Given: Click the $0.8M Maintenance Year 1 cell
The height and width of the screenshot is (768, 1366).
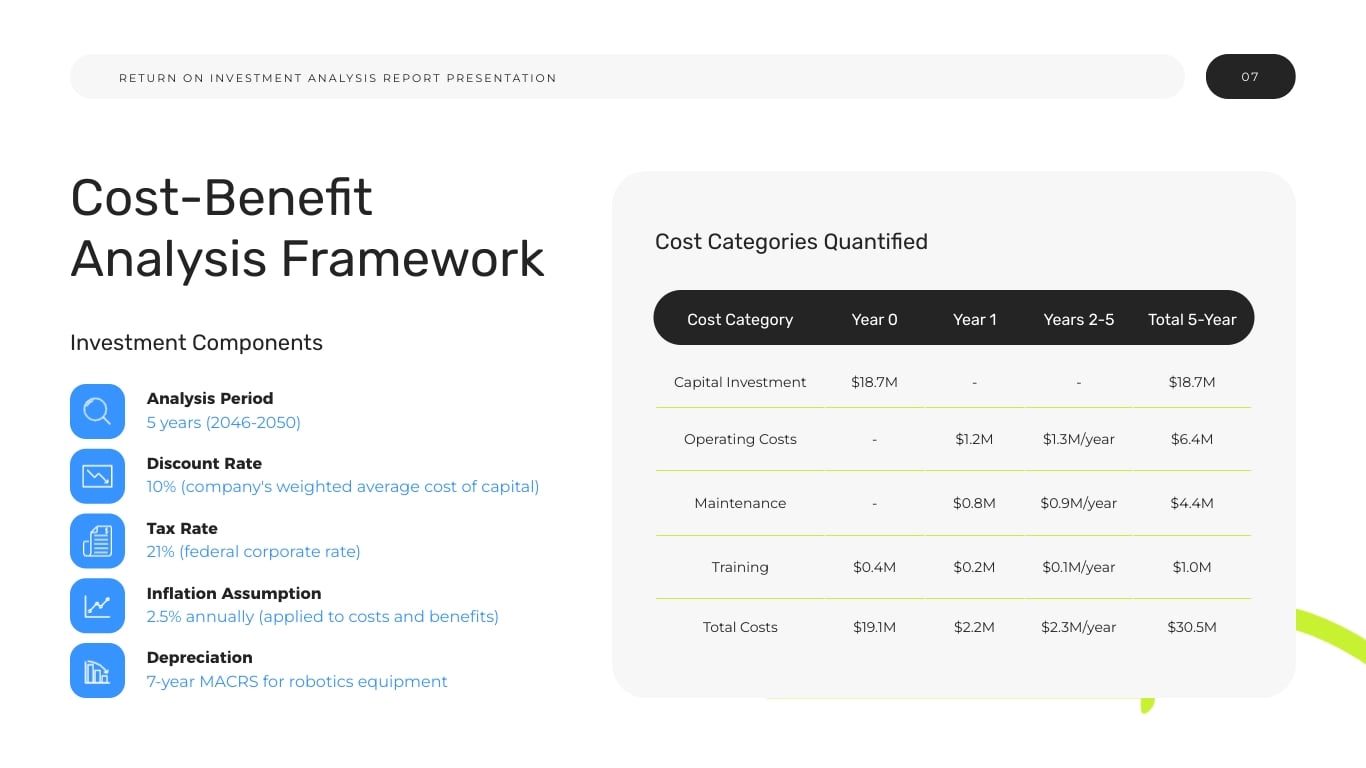Looking at the screenshot, I should click(x=975, y=503).
